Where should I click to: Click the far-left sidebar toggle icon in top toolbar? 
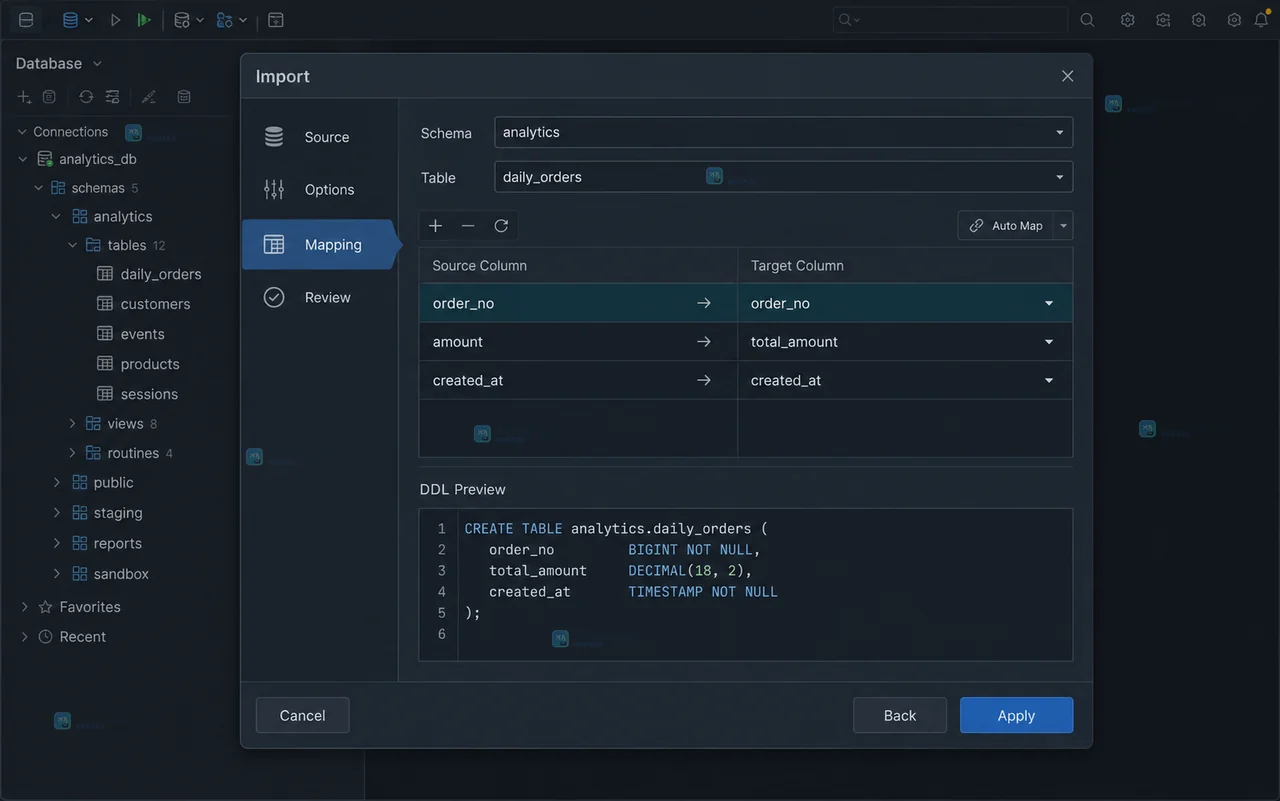pyautogui.click(x=26, y=20)
